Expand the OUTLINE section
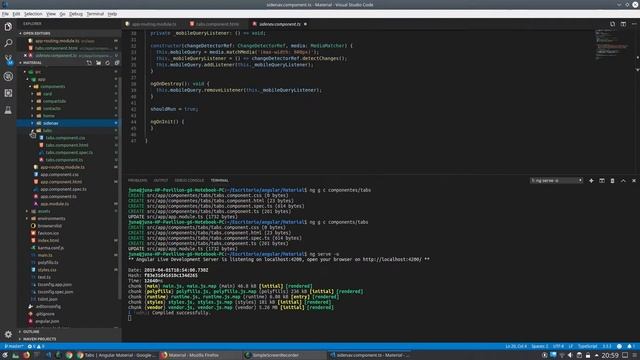Screen dimensions: 640x360 [69, 331]
